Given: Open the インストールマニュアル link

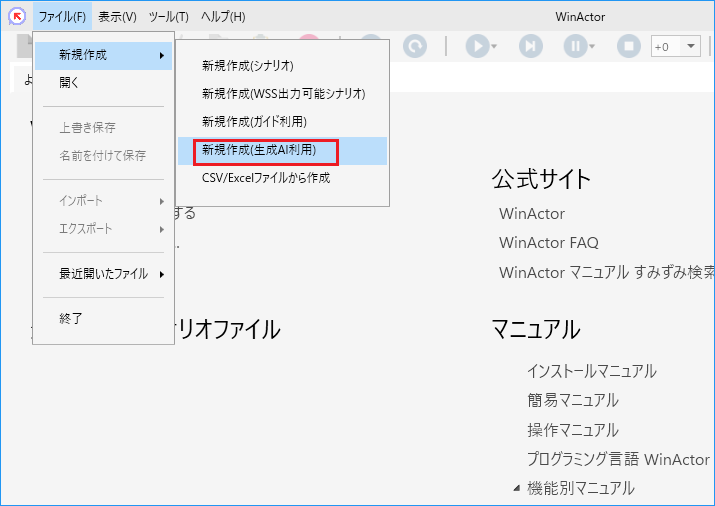Looking at the screenshot, I should click(592, 371).
